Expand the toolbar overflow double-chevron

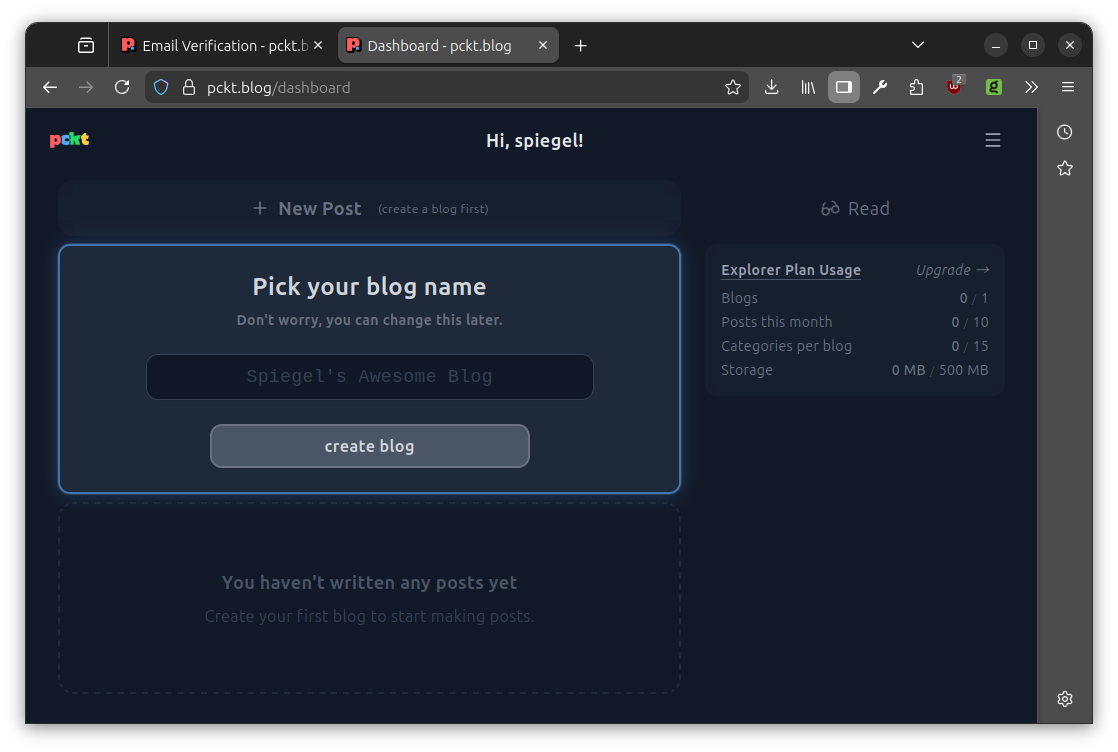pos(1031,87)
